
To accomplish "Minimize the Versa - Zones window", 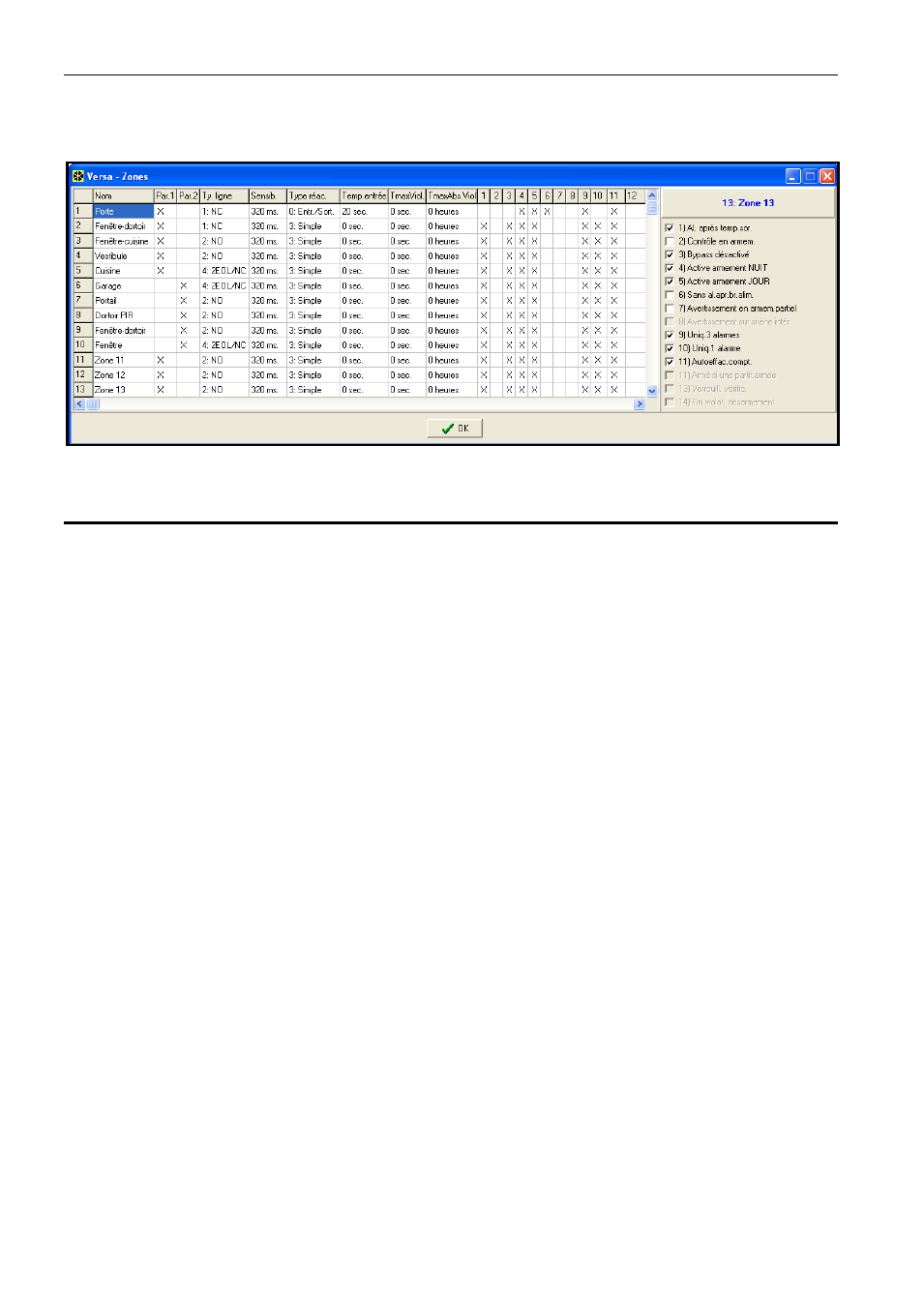I will (793, 176).
